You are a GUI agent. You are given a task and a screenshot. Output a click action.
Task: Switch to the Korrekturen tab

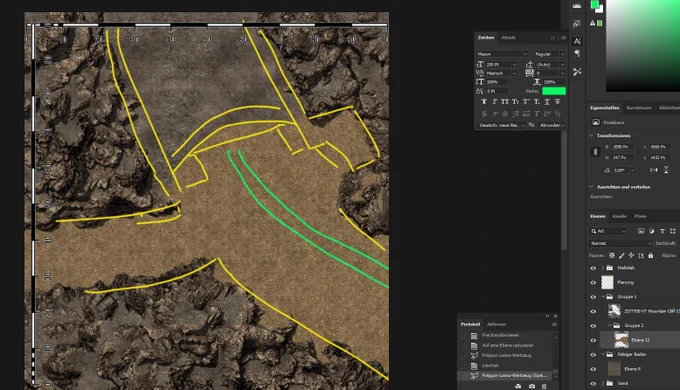click(639, 108)
